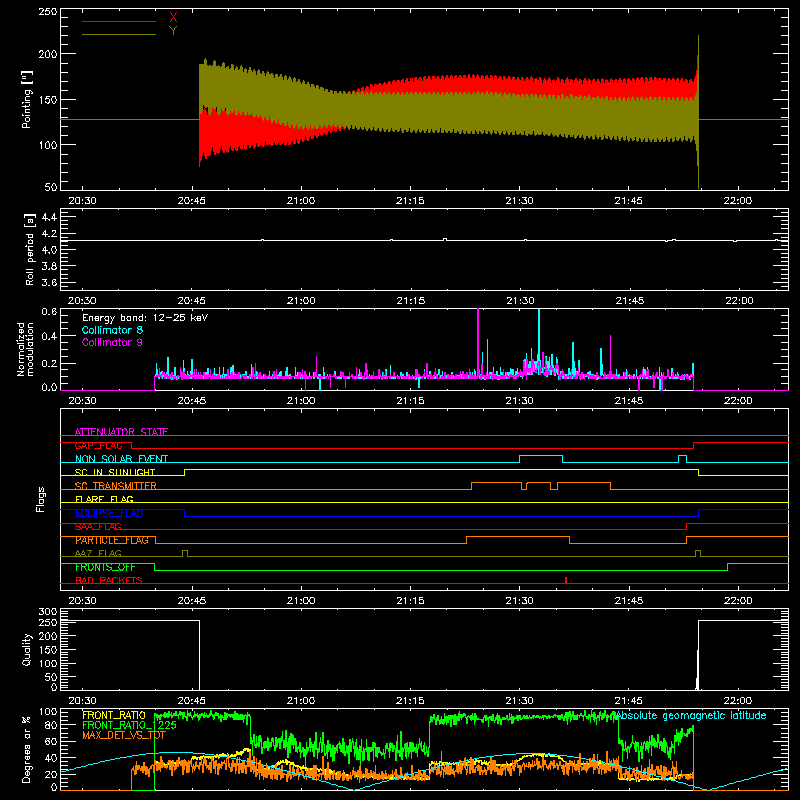Click the 'Pointing' vertical axis title
Image resolution: width=800 pixels, height=800 pixels.
27,99
